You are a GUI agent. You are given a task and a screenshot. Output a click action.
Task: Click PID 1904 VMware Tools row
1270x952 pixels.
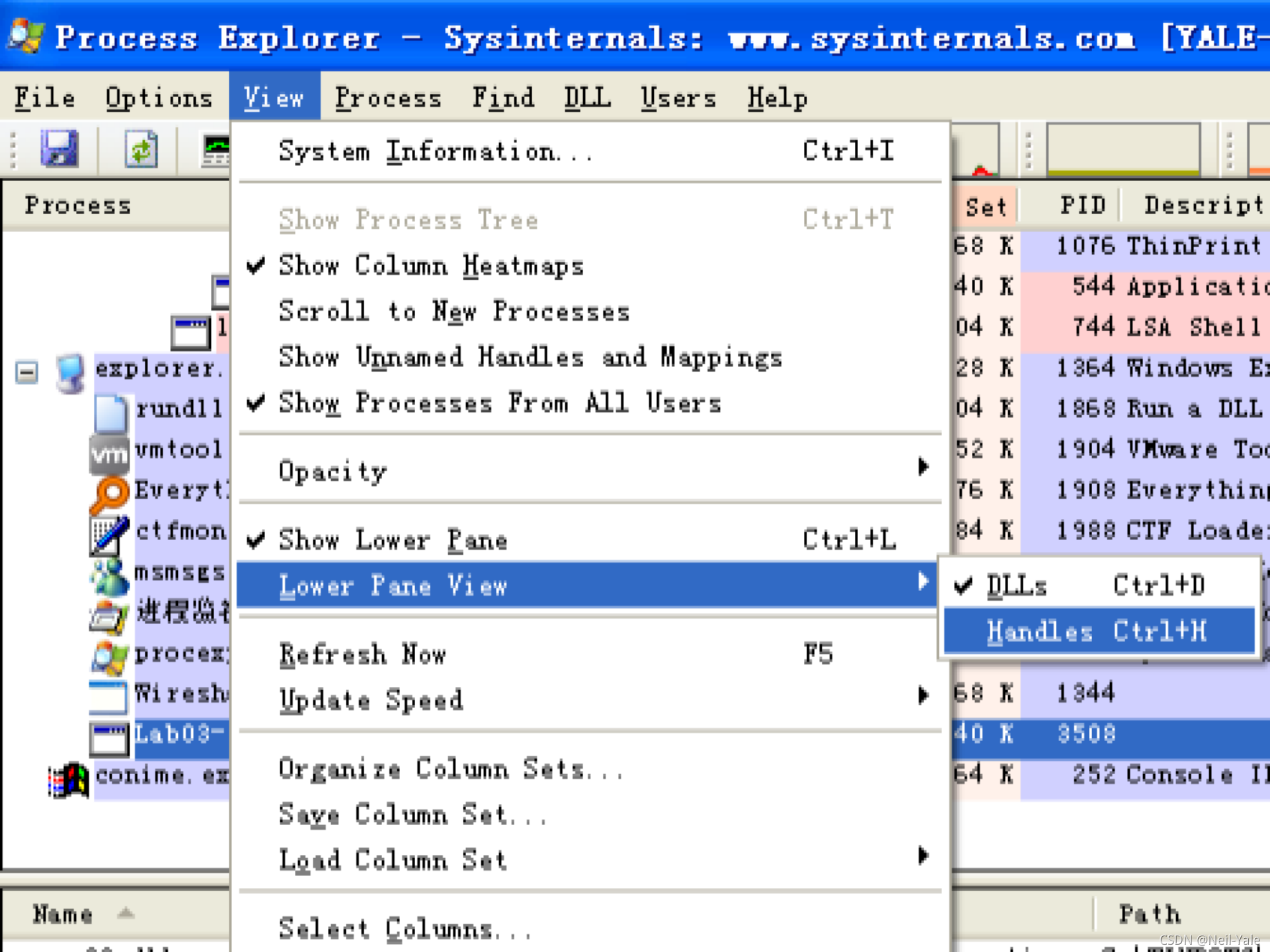point(1111,450)
